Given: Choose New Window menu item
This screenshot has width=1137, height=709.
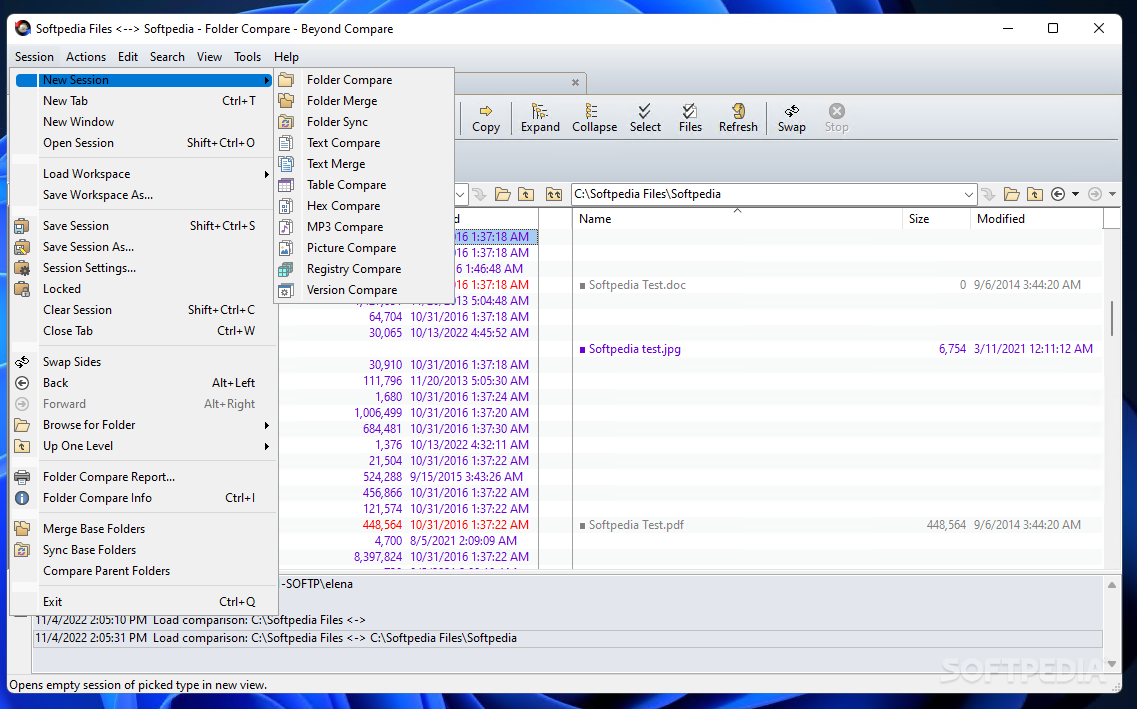Looking at the screenshot, I should [x=144, y=122].
